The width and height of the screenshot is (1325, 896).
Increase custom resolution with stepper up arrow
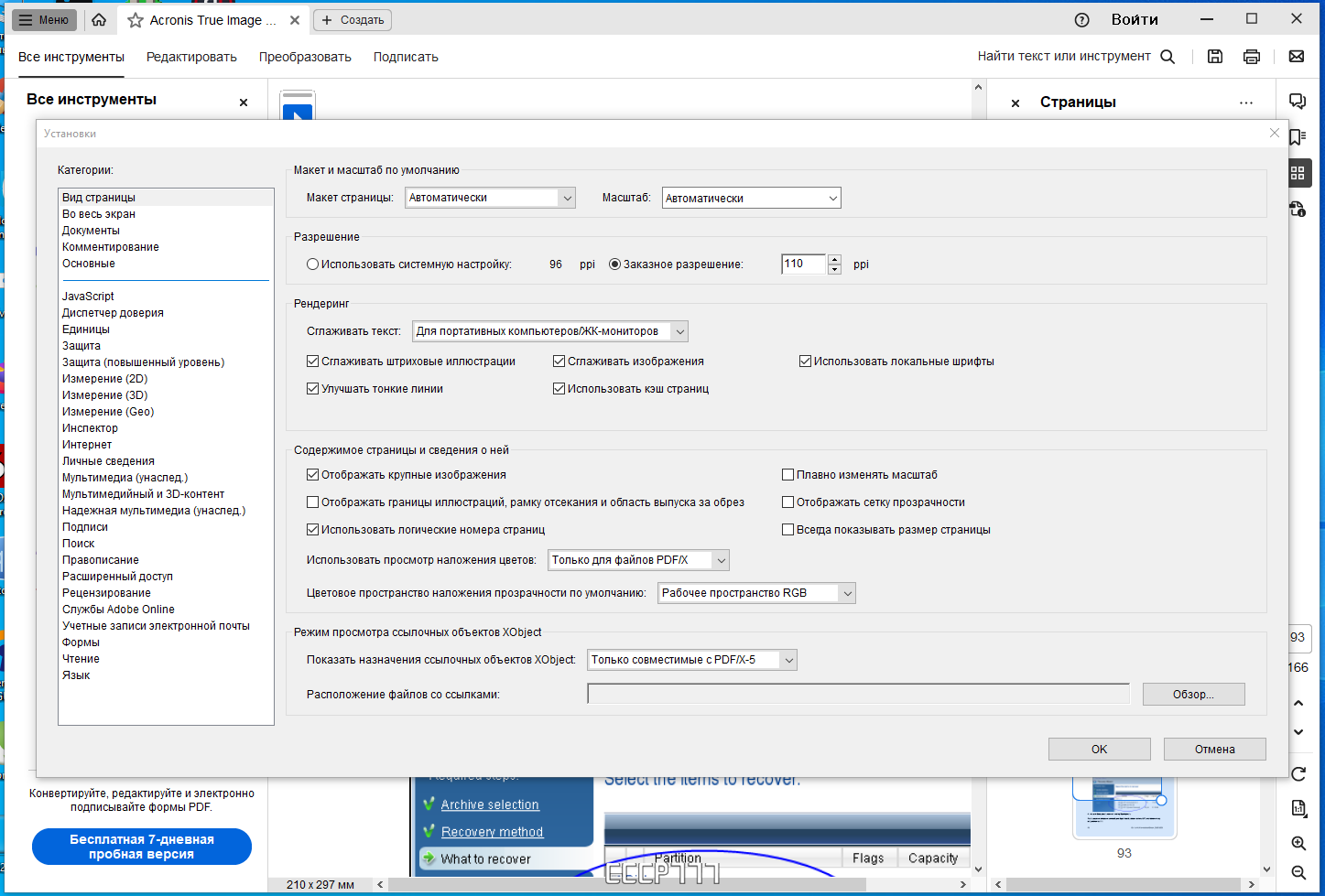point(834,259)
